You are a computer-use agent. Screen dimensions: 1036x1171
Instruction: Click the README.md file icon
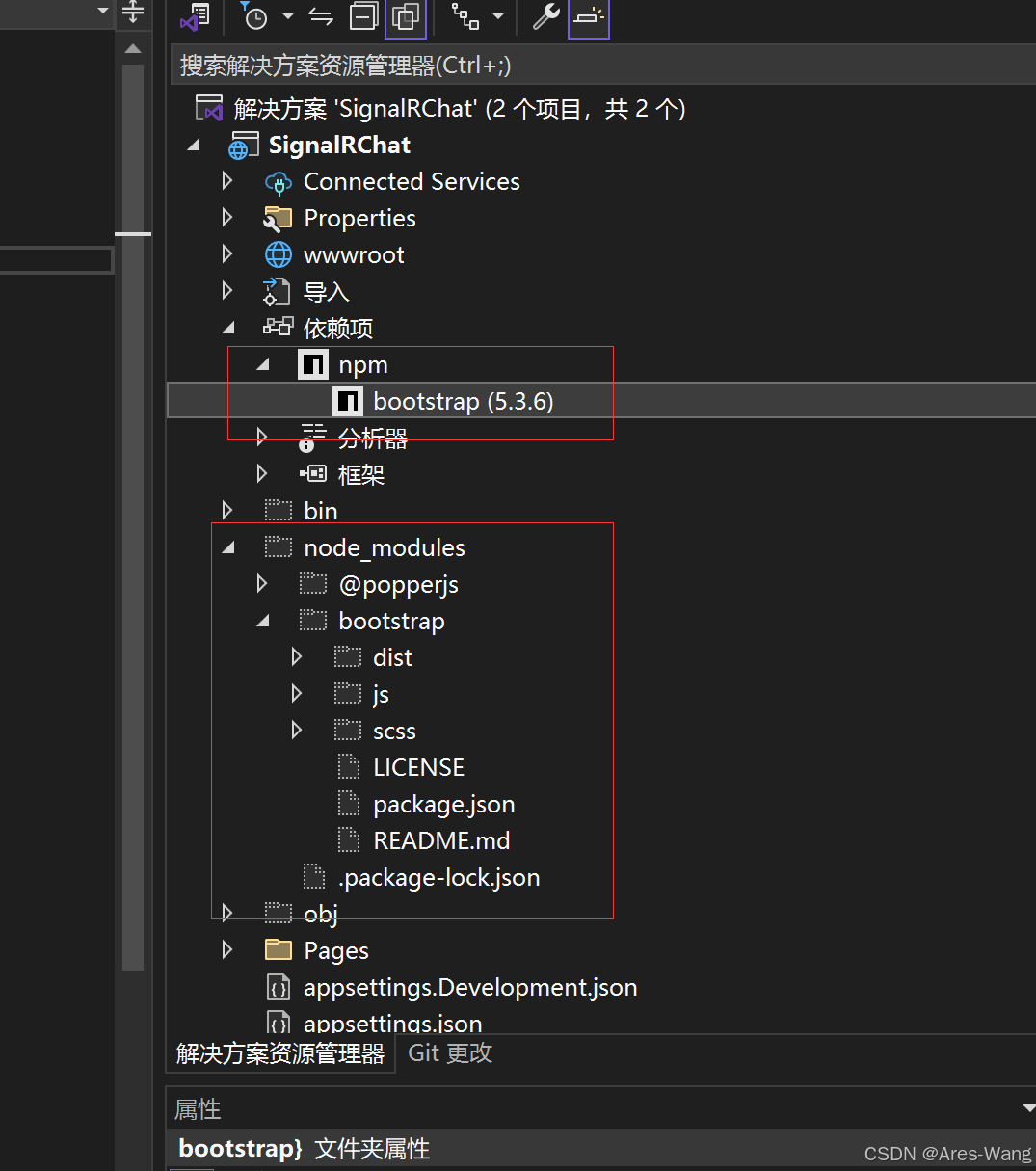[348, 840]
